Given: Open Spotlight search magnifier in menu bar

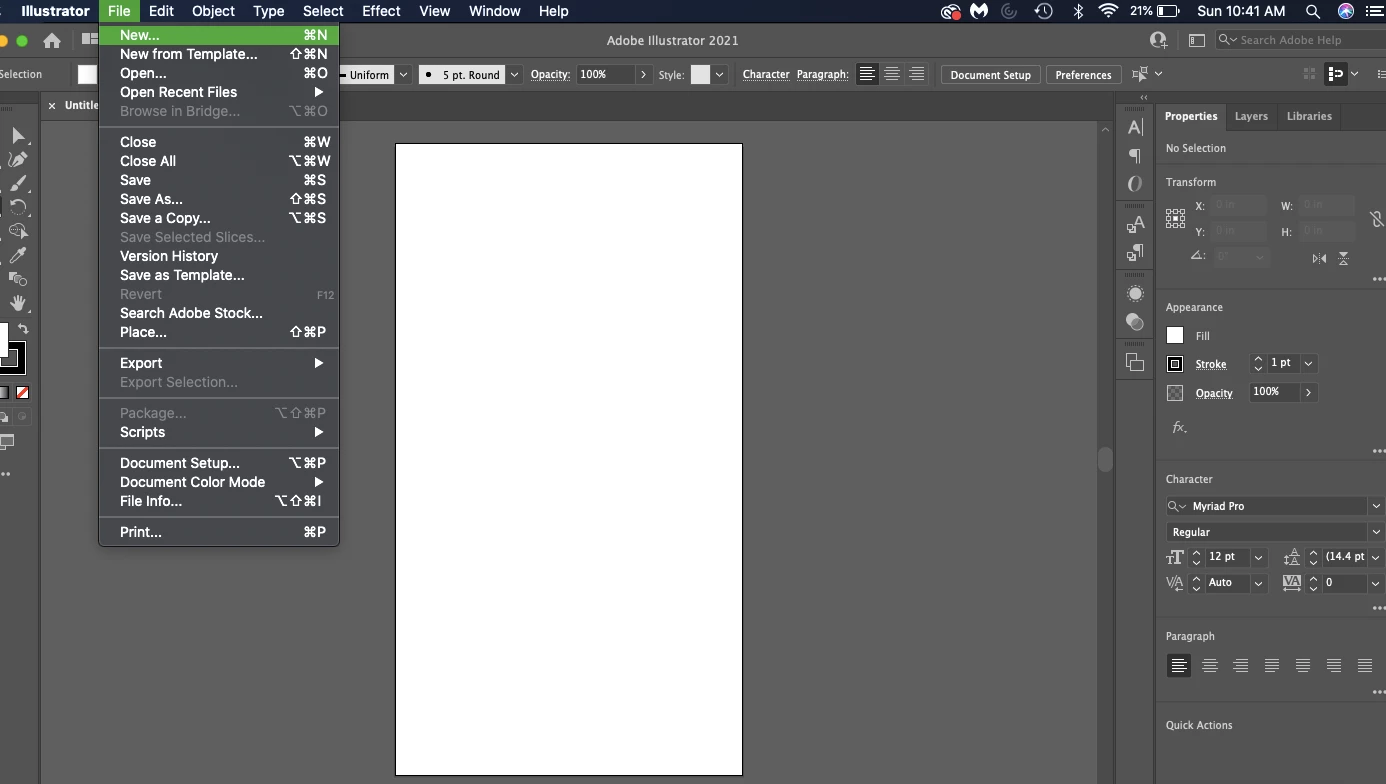Looking at the screenshot, I should tap(1313, 11).
